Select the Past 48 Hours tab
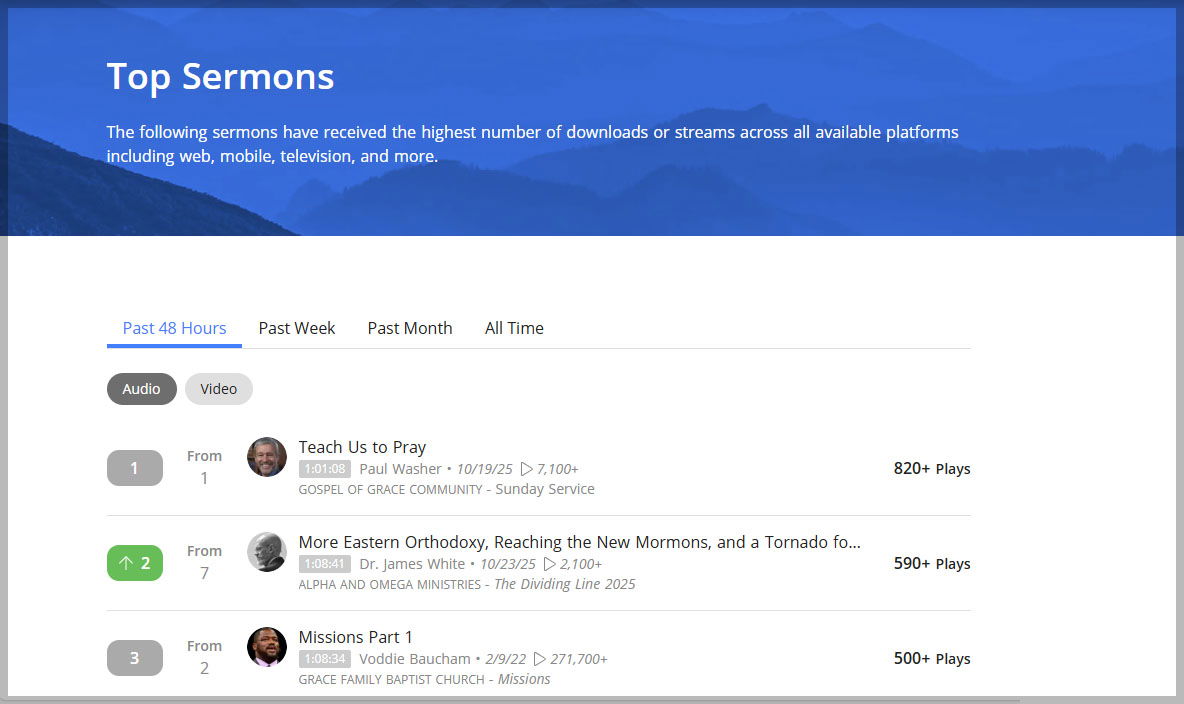Image resolution: width=1184 pixels, height=704 pixels. 174,328
